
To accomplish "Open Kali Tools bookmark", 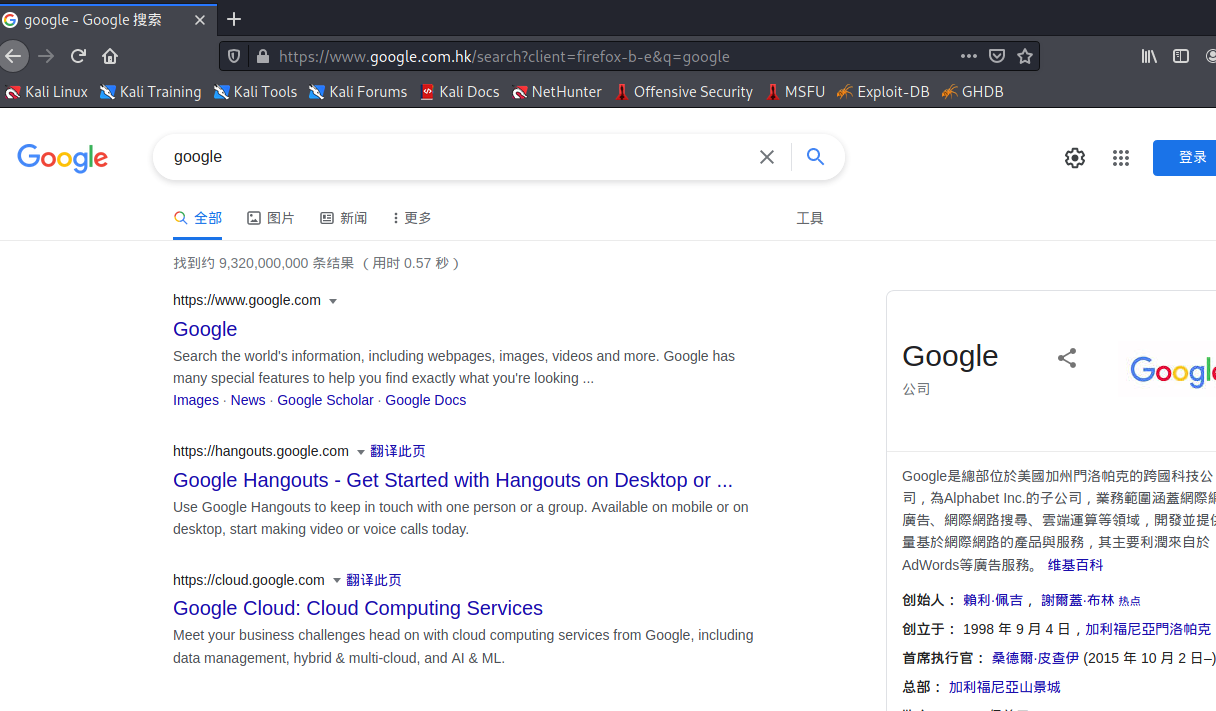I will pos(255,92).
